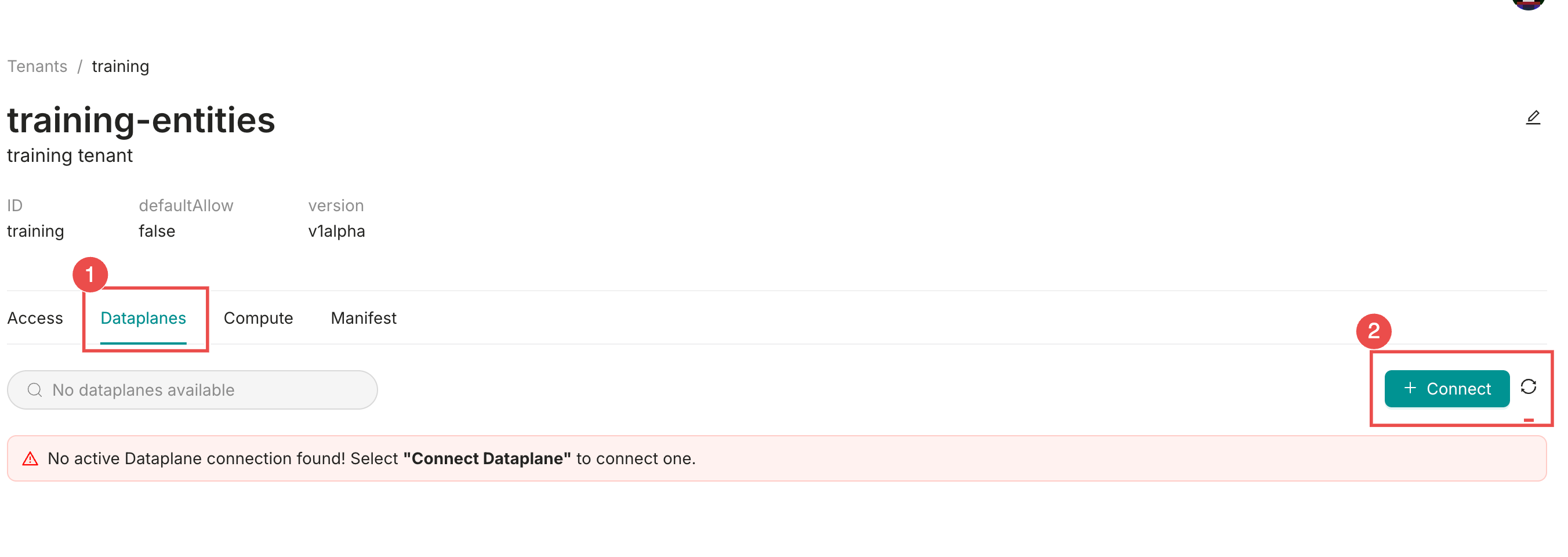
Task: Refresh the dataplanes list
Action: tap(1529, 386)
